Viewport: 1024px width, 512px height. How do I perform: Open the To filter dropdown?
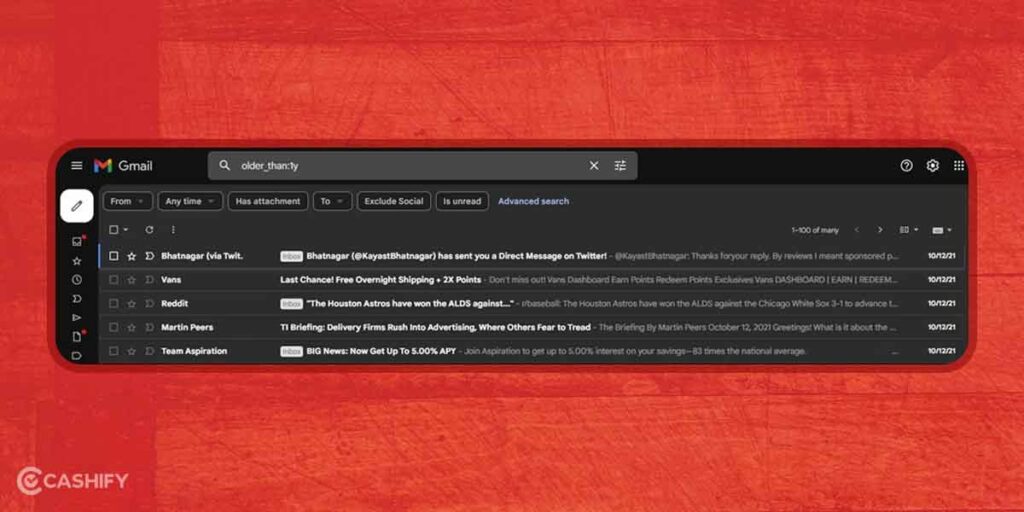(x=332, y=201)
